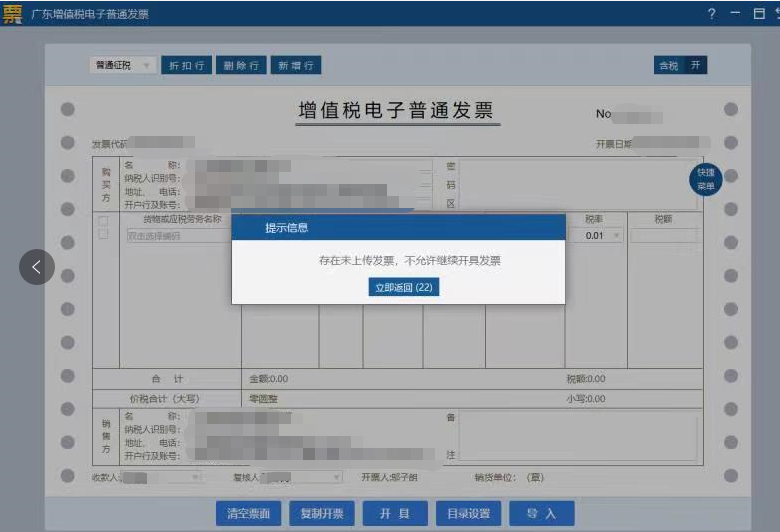Click the 广东增值税电子普通发票 window title
The width and height of the screenshot is (780, 532).
pyautogui.click(x=90, y=14)
